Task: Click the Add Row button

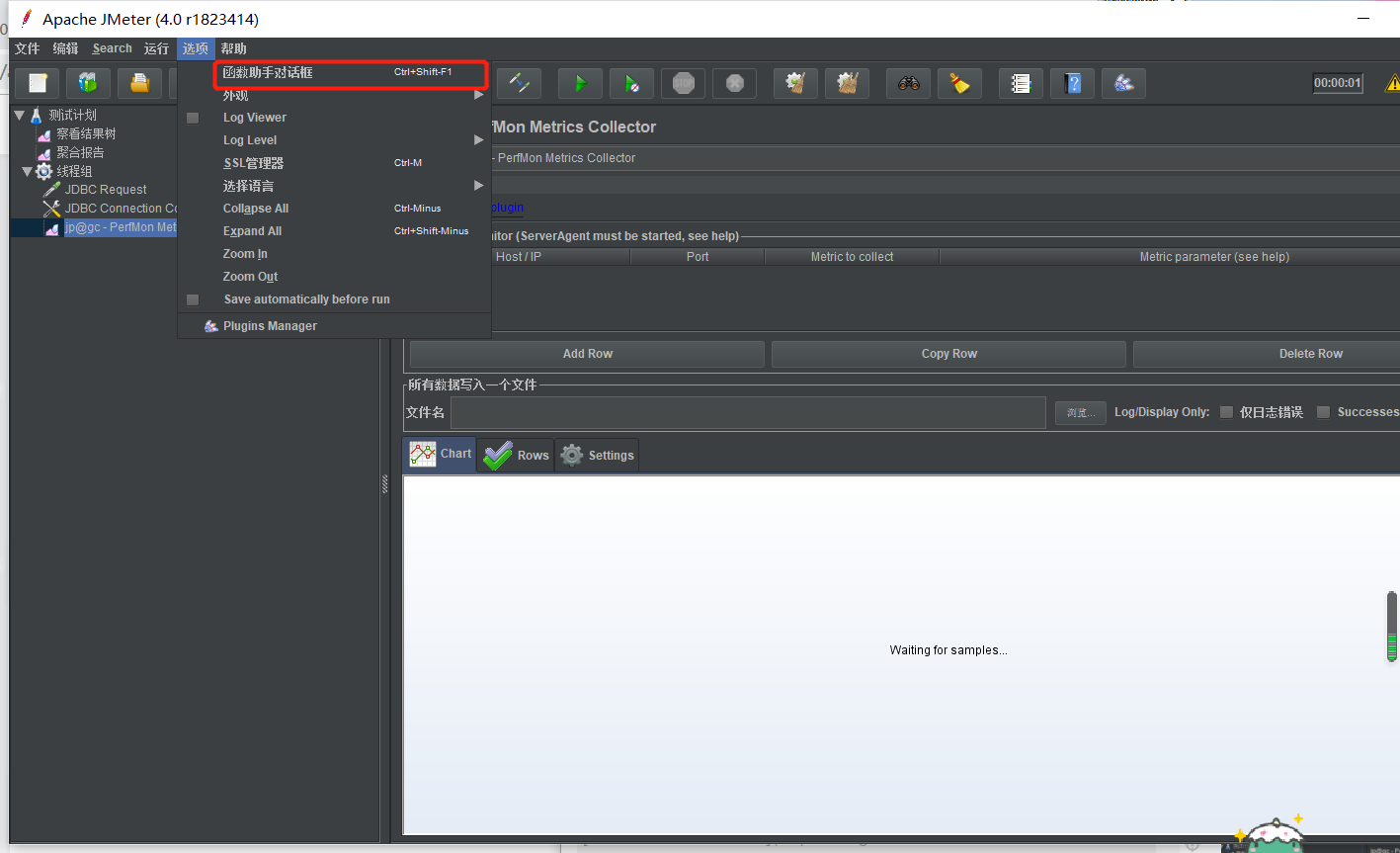Action: point(587,354)
